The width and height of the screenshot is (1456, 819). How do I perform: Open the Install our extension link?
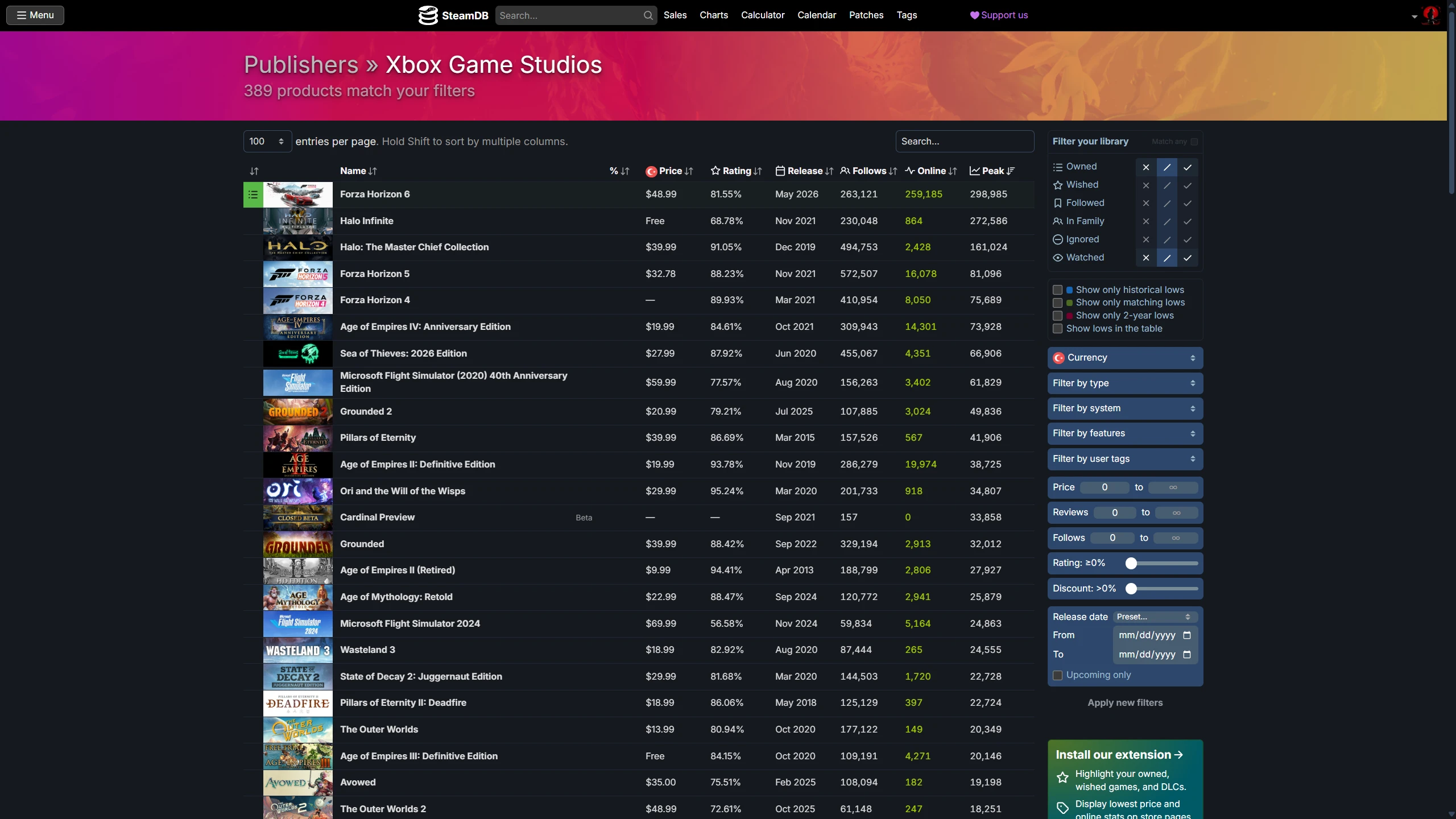tap(1119, 755)
